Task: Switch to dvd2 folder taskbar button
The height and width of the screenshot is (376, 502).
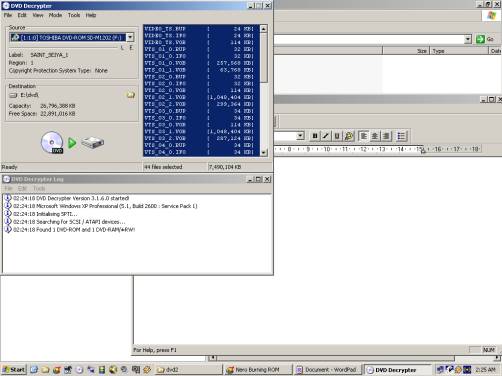Action: click(x=189, y=370)
